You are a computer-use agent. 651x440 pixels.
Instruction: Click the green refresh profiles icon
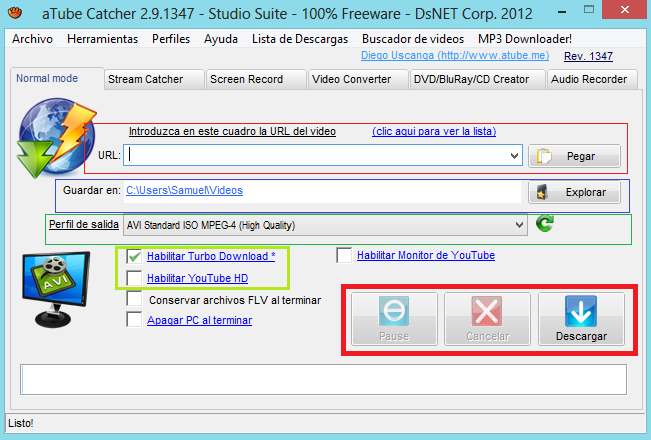point(545,223)
